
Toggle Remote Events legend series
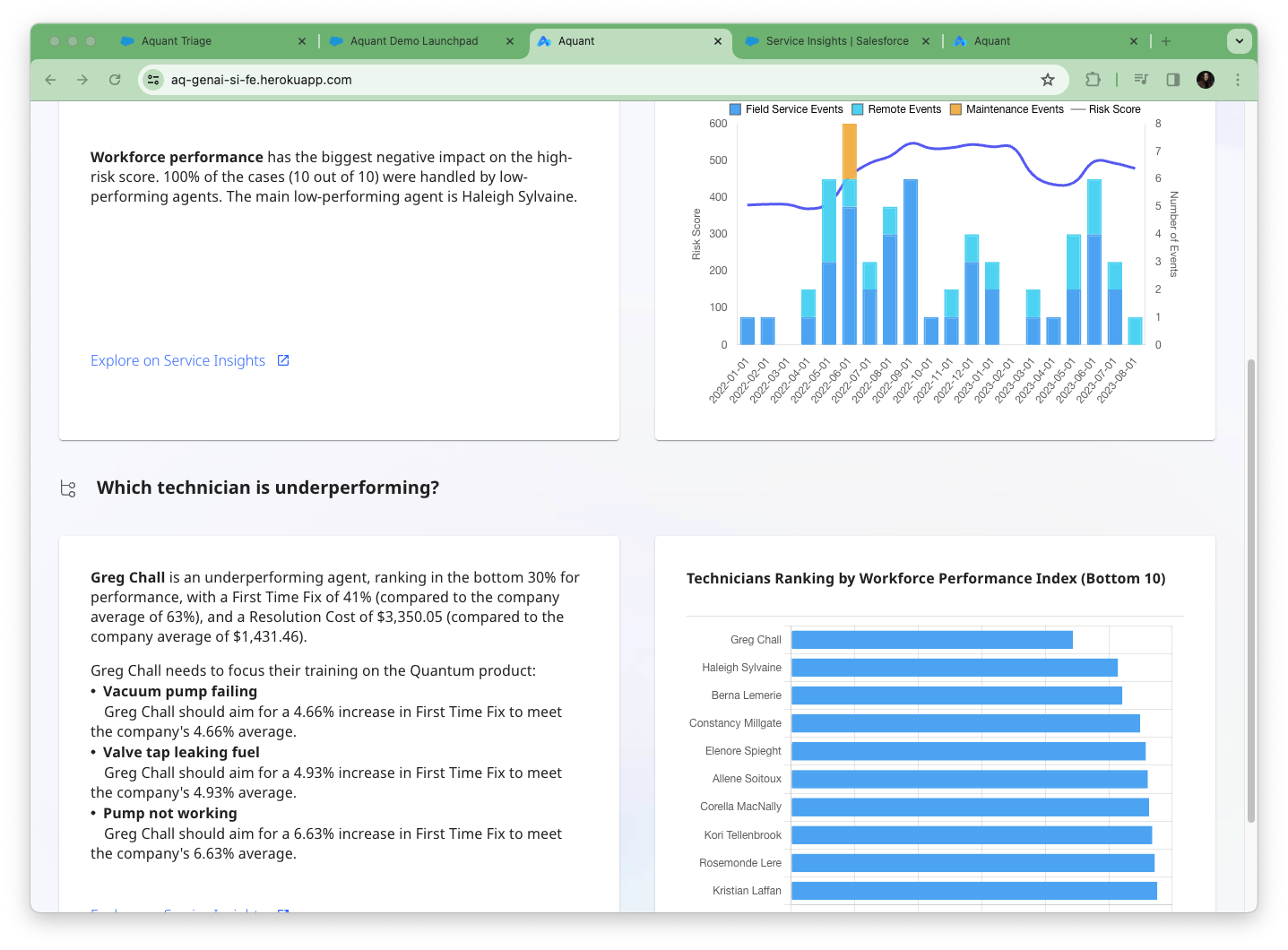coord(896,109)
